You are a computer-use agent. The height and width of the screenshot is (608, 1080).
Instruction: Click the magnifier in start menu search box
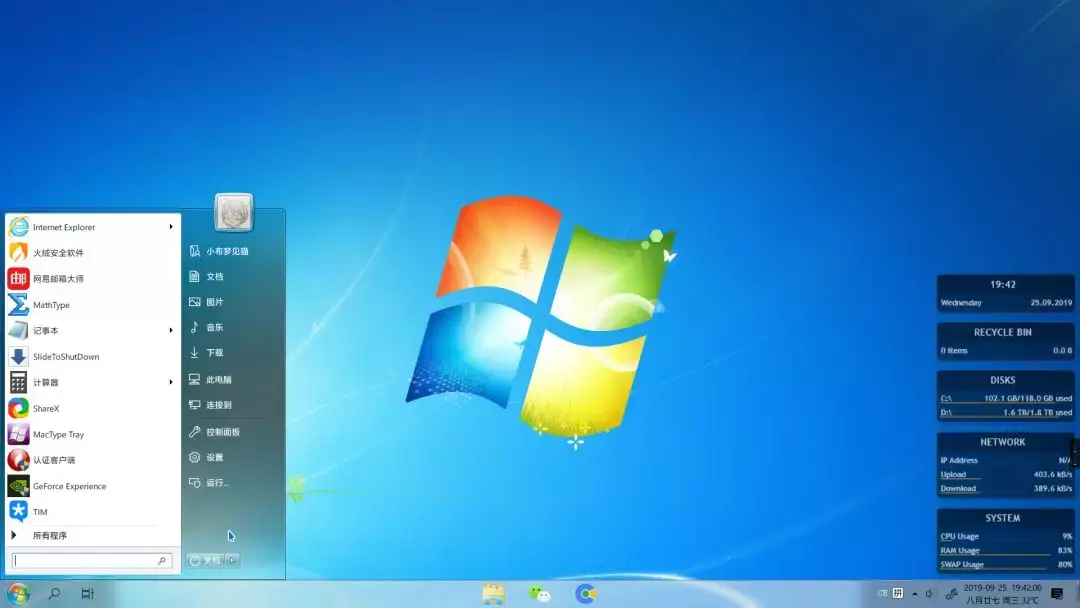pos(162,560)
